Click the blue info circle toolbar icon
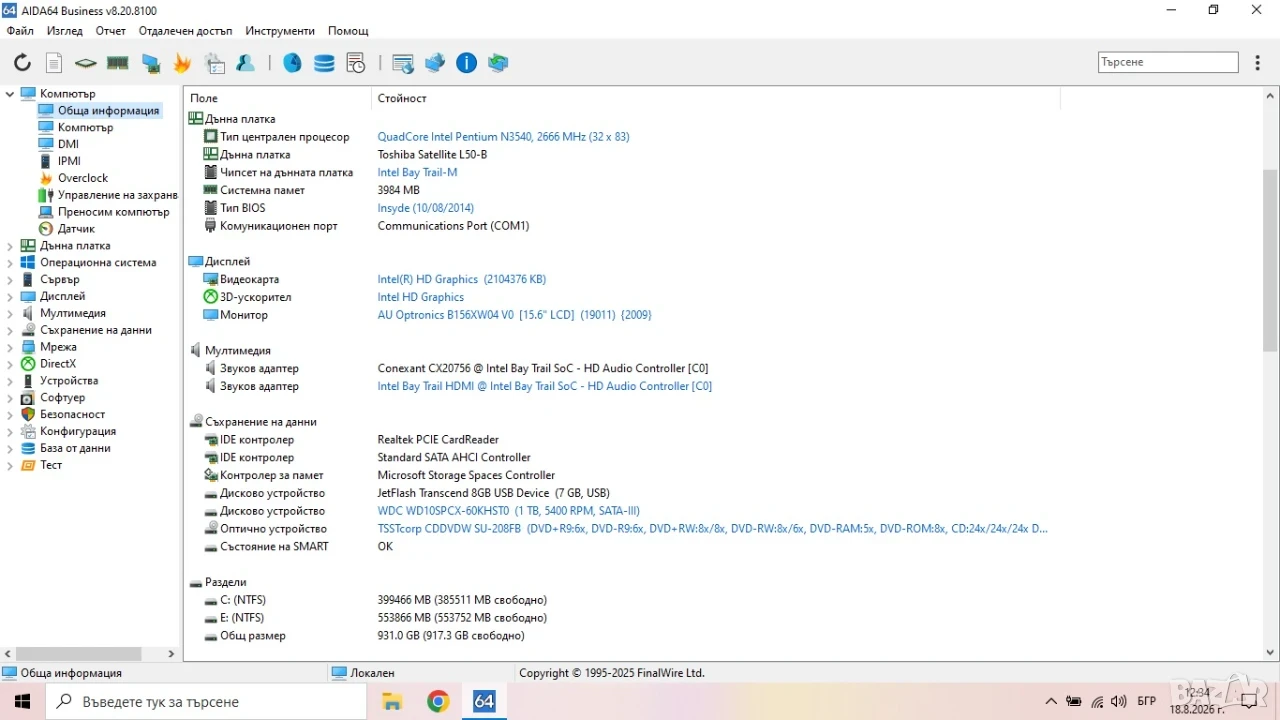 pos(467,63)
